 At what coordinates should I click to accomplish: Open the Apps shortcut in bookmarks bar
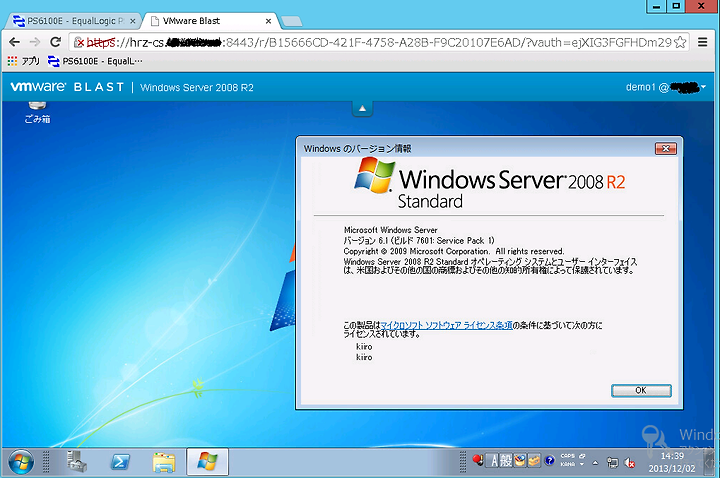(23, 61)
